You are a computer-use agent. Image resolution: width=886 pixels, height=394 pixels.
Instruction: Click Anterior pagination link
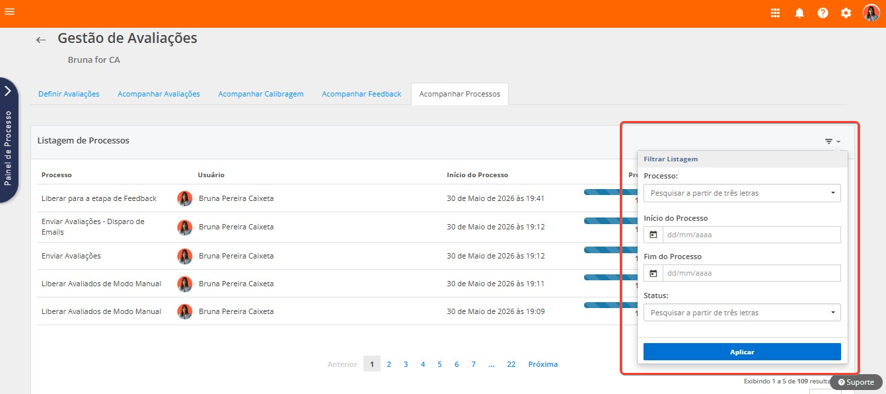coord(342,365)
